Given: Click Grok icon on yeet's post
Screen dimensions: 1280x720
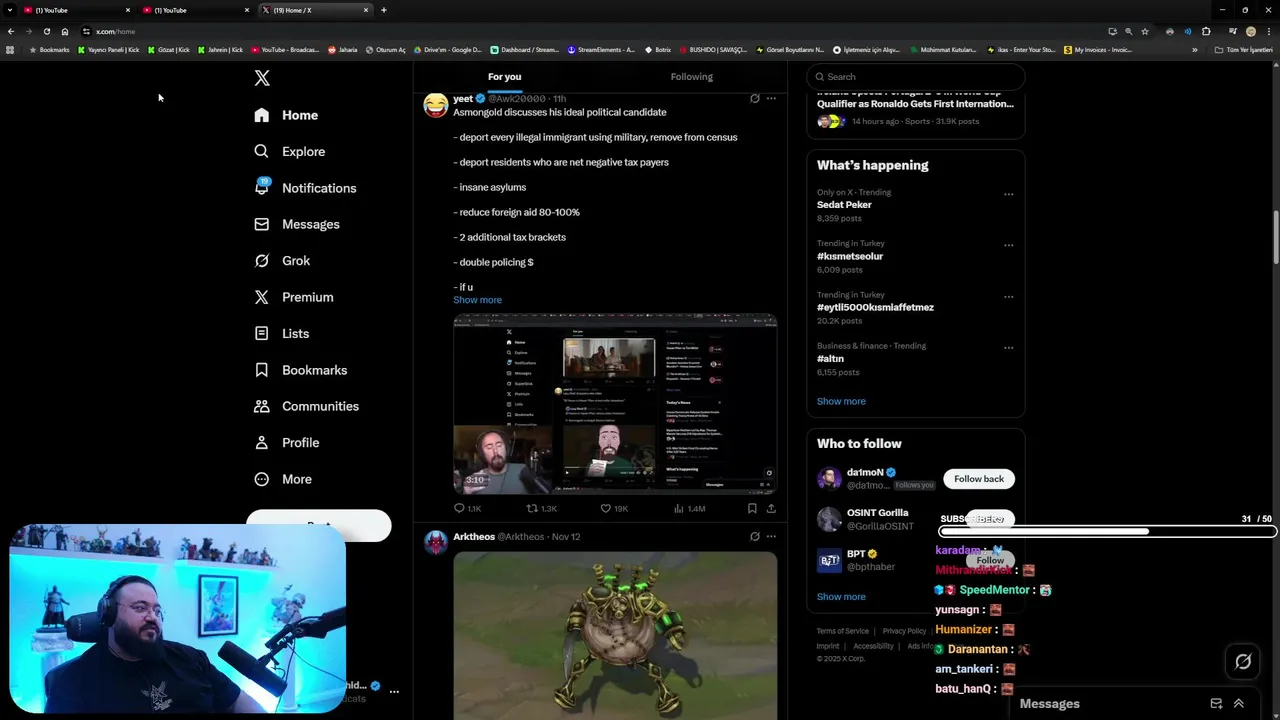Looking at the screenshot, I should pos(754,99).
